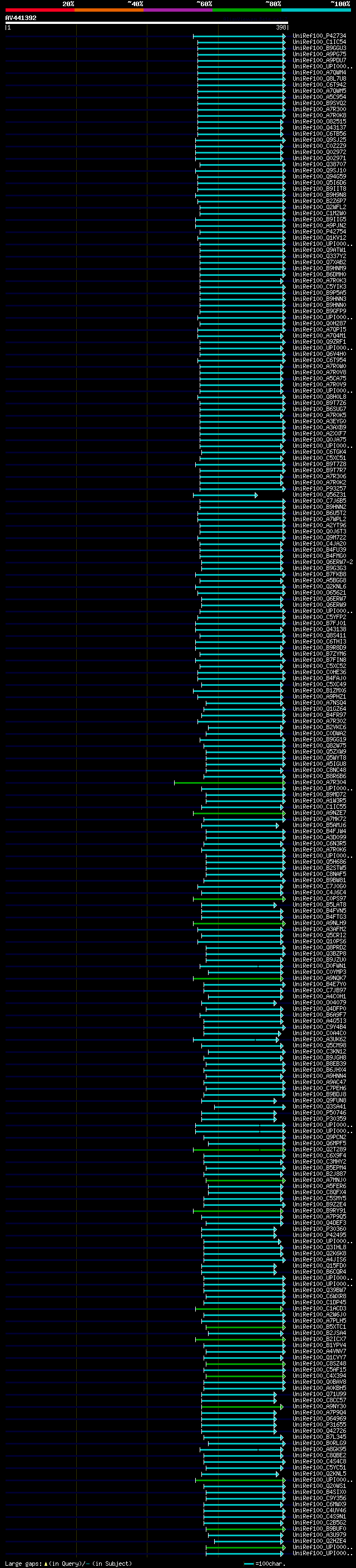
Task: Select the UniRef100_Q94G59 label
Action: 319,176
